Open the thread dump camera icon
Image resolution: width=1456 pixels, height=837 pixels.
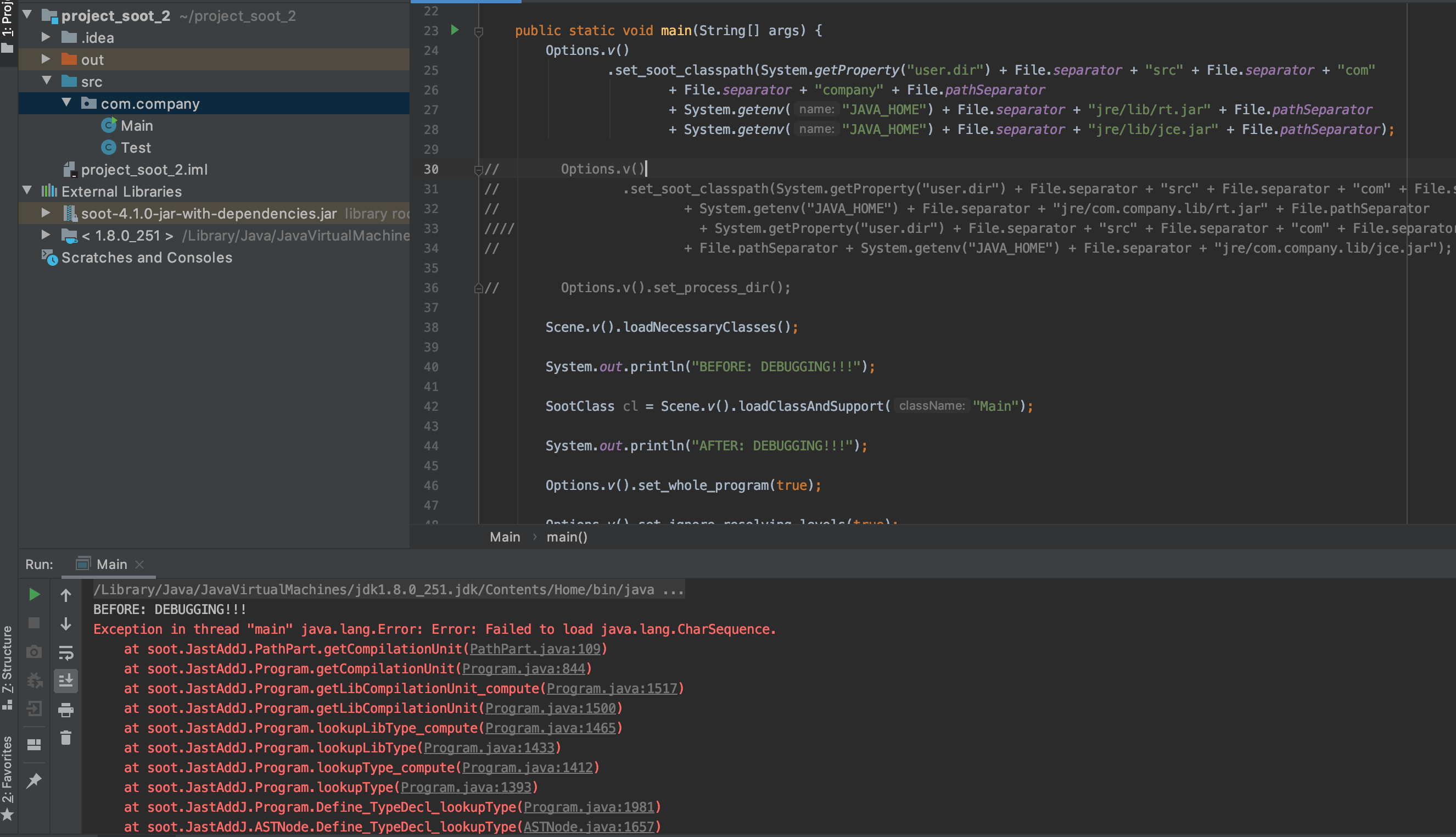tap(33, 652)
